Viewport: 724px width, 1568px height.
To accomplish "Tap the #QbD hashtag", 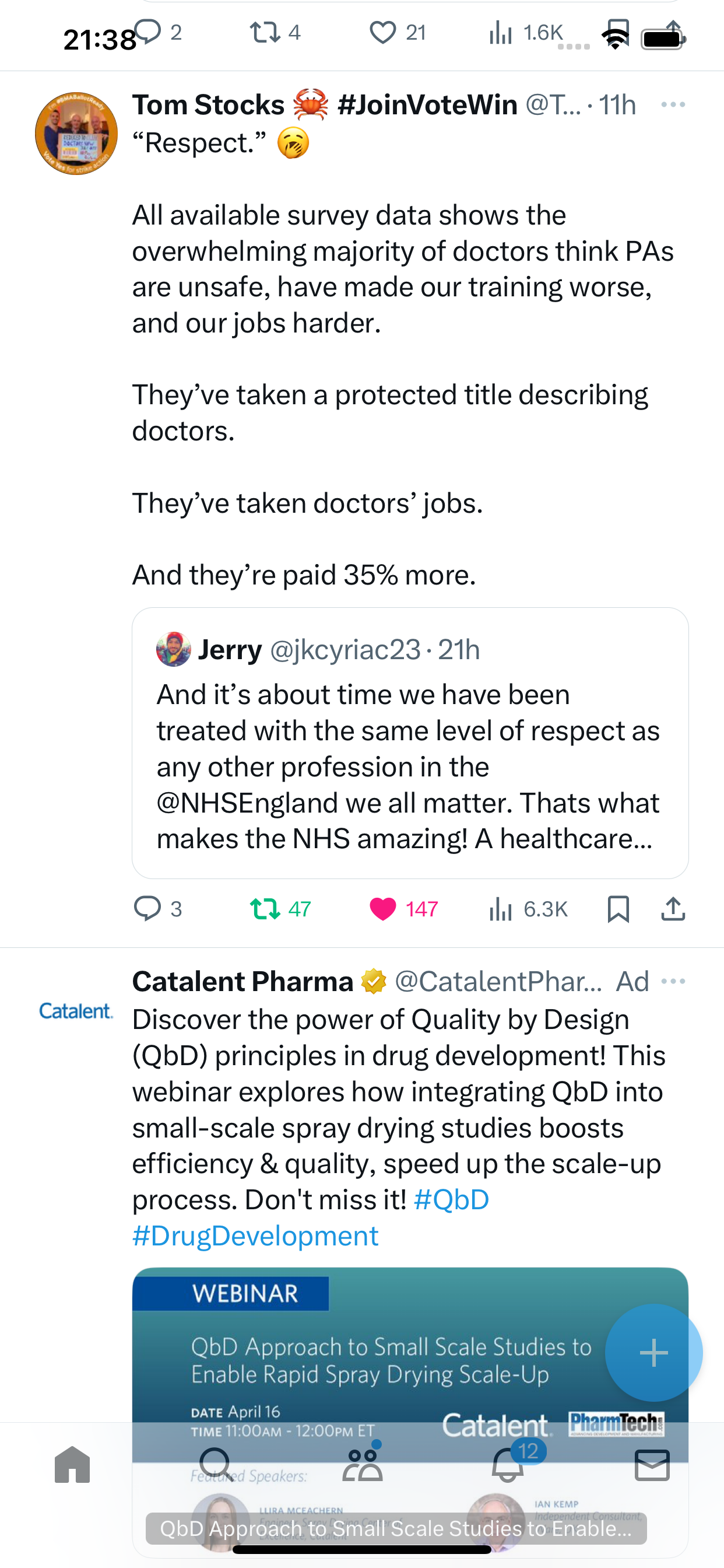I will coord(451,1200).
